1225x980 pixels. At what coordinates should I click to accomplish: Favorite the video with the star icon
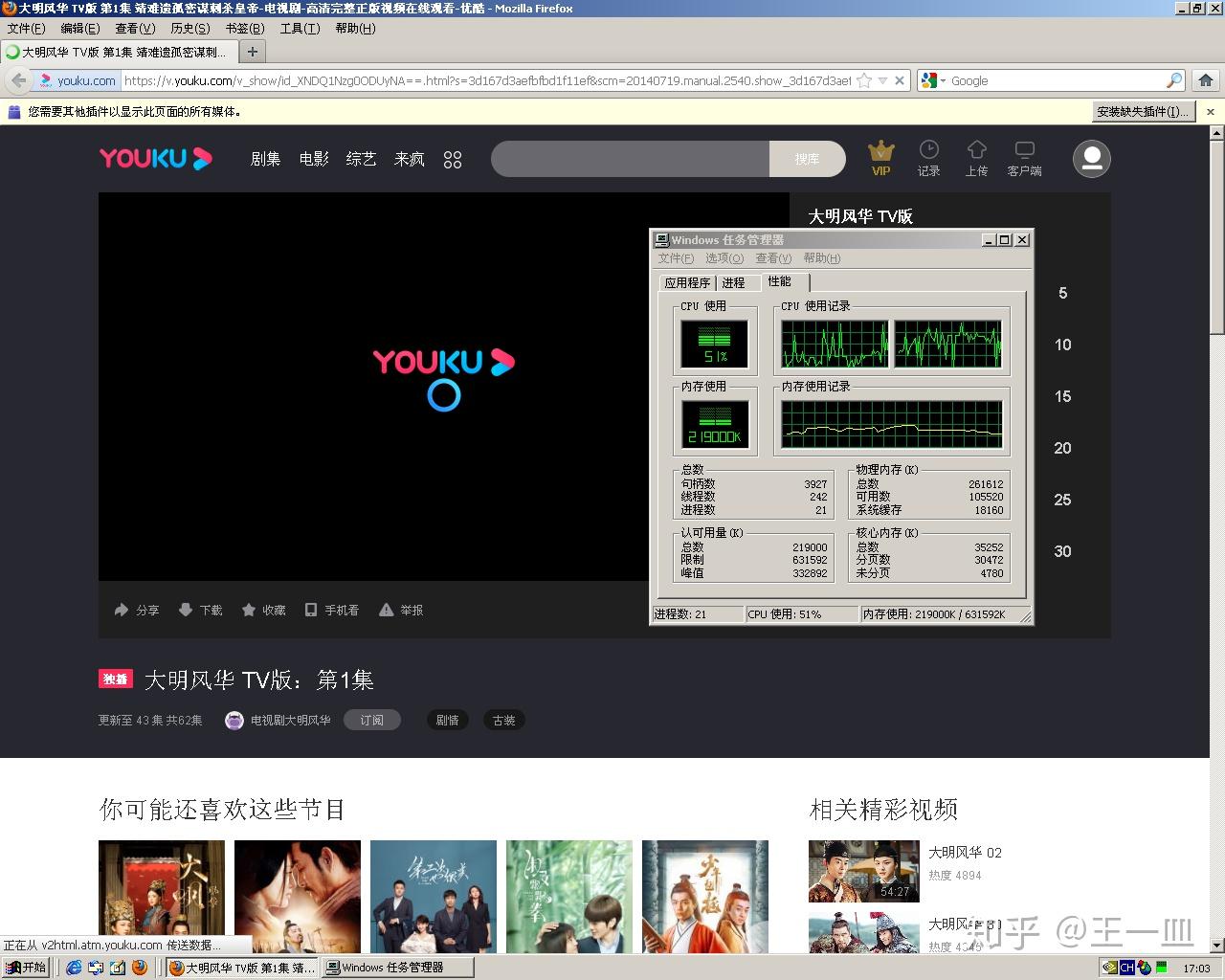pyautogui.click(x=249, y=610)
